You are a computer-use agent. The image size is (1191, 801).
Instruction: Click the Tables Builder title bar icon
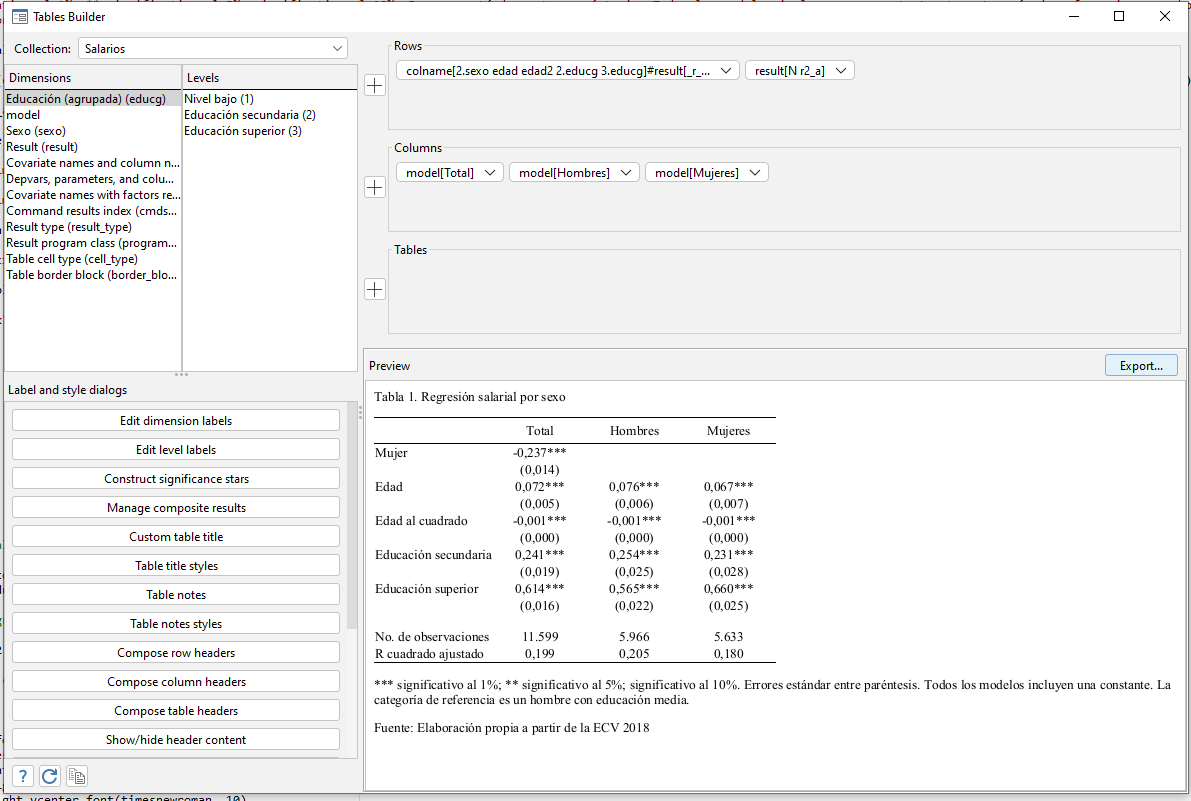pyautogui.click(x=17, y=16)
